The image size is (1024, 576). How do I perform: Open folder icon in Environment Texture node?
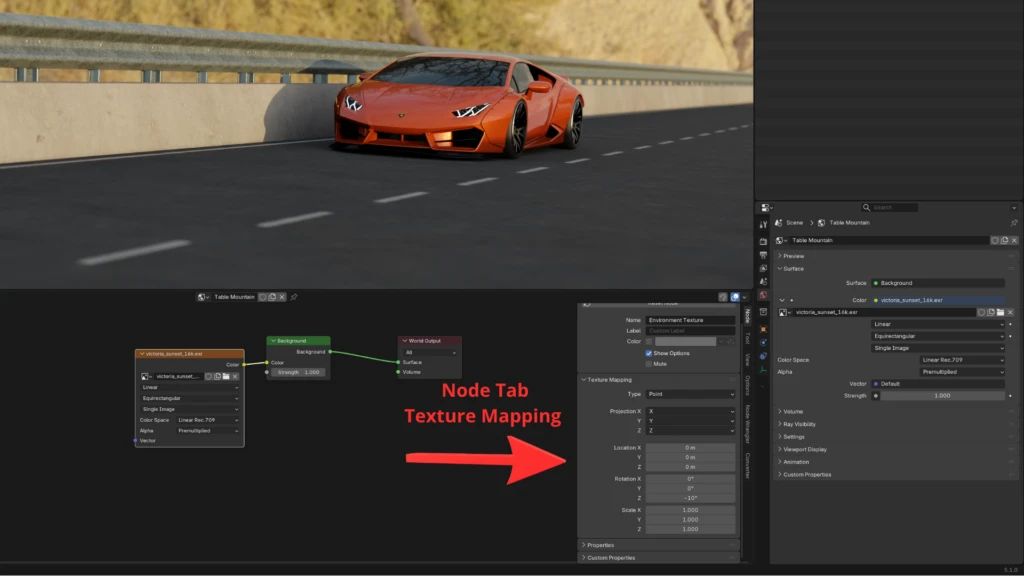pos(226,376)
